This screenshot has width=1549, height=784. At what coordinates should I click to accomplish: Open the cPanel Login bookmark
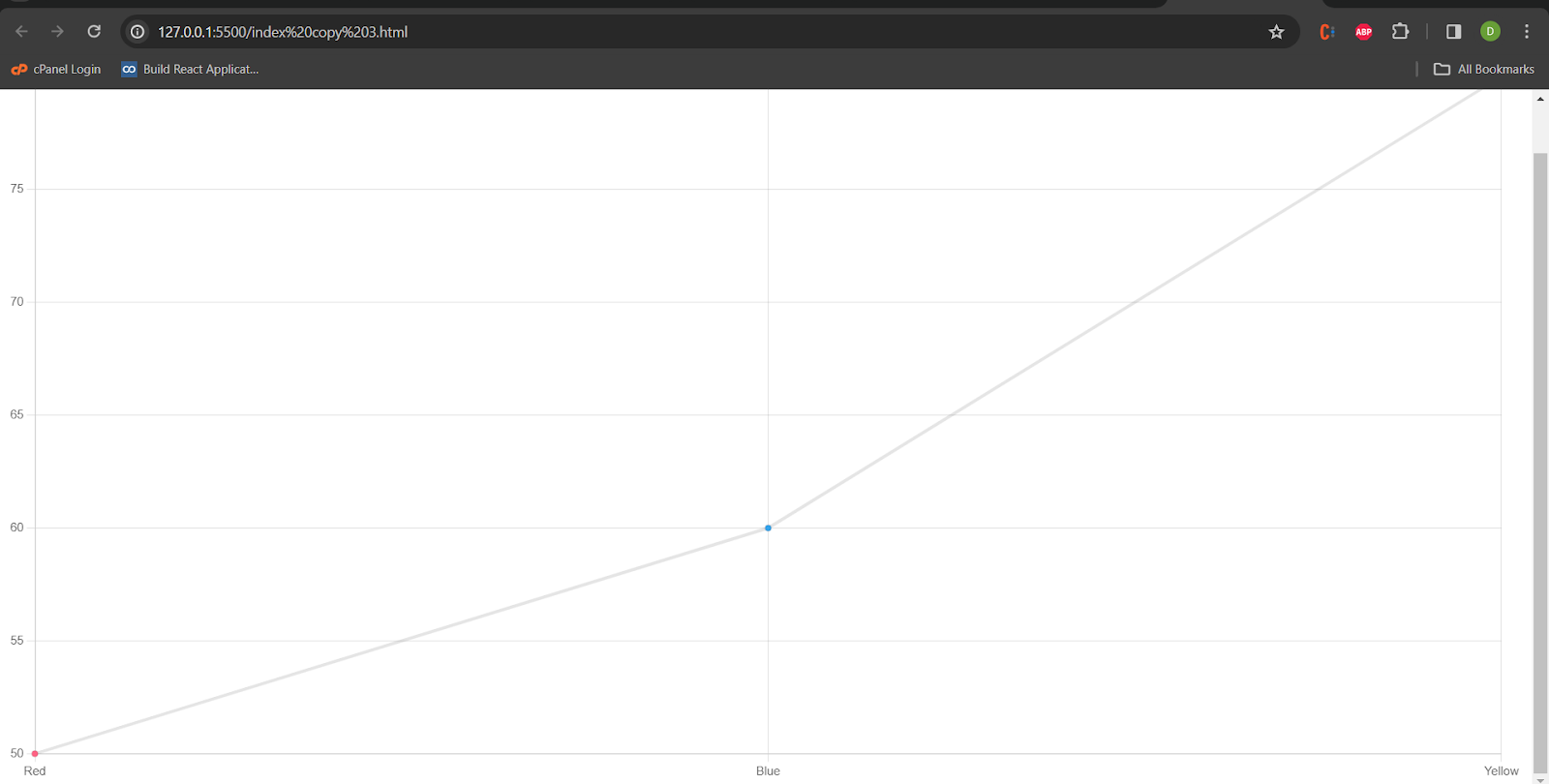point(56,70)
